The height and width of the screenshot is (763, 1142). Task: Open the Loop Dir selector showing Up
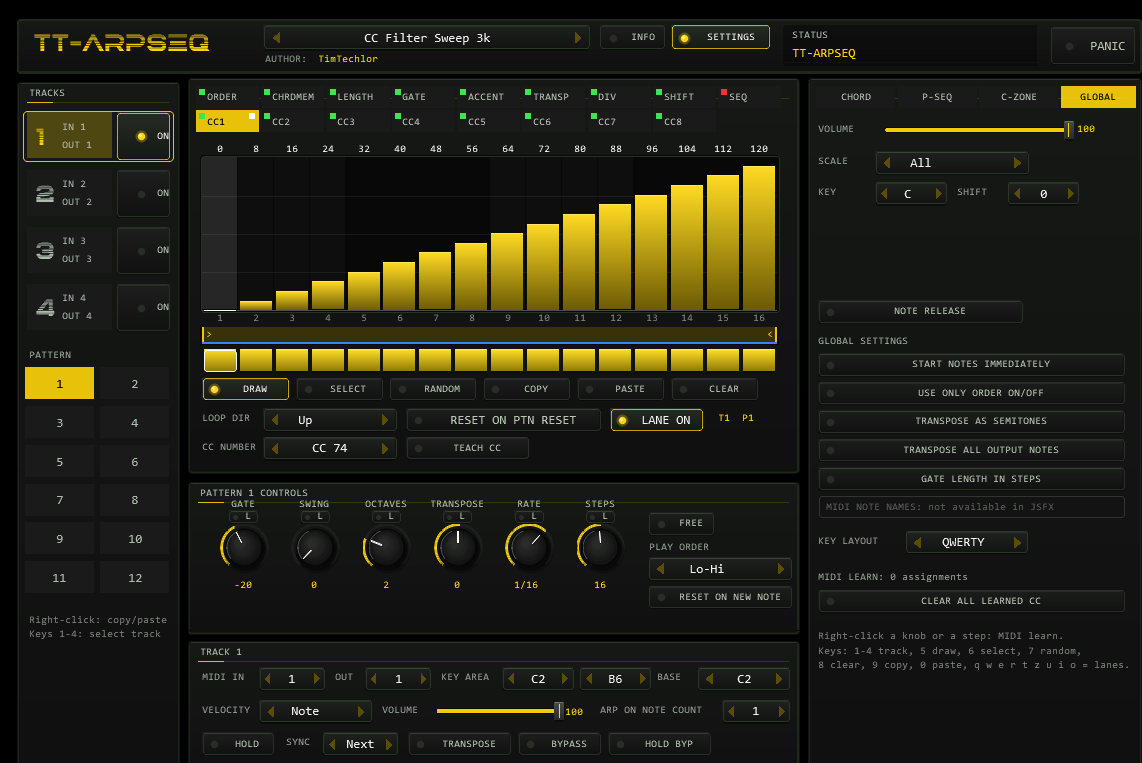pos(330,419)
